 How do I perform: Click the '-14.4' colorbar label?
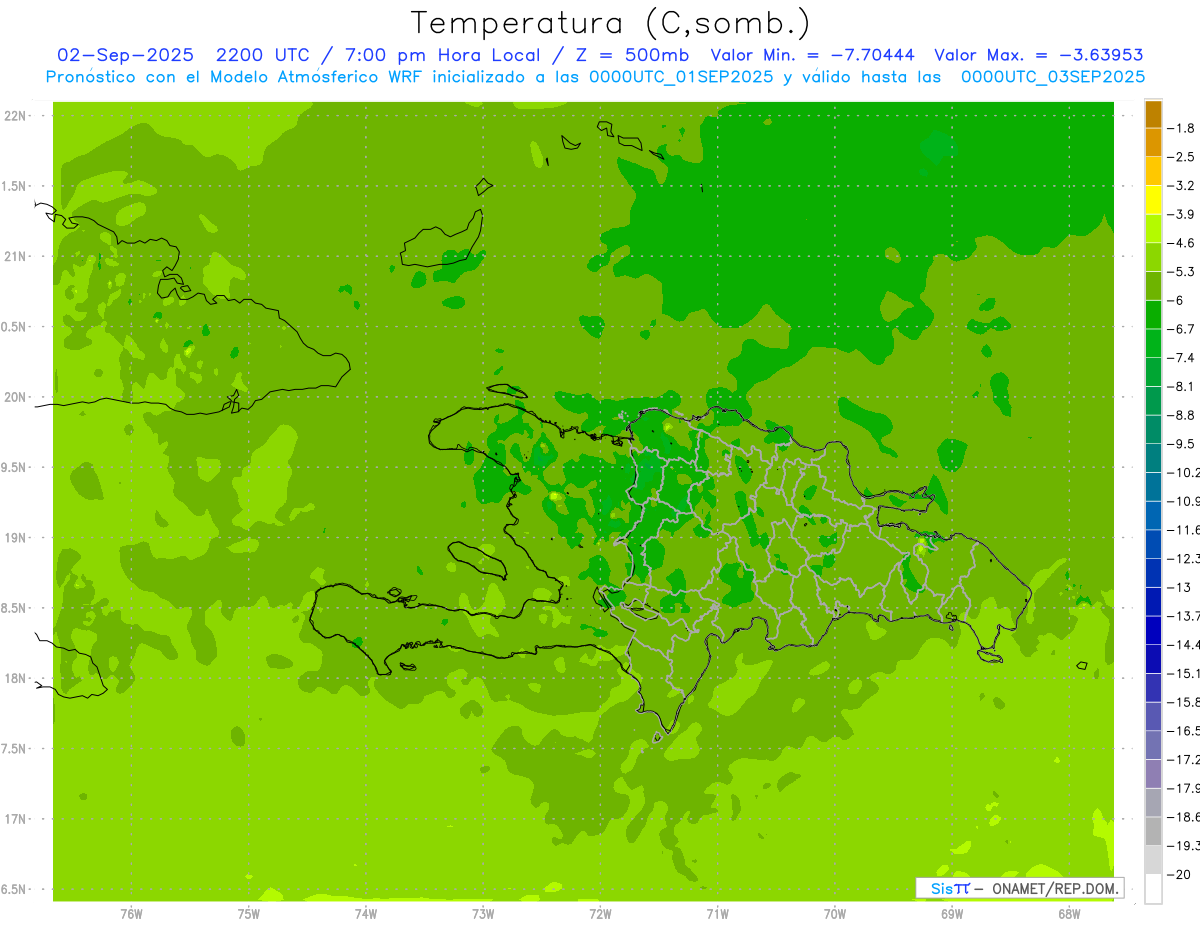tap(1184, 645)
